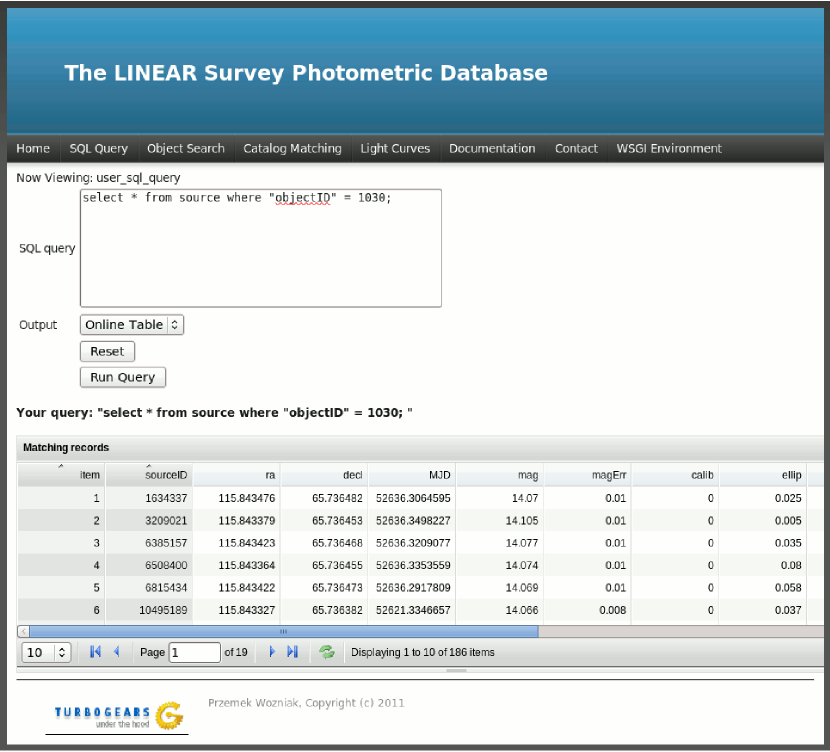Screen dimensions: 830x752
Task: Refresh the matching records table
Action: (x=326, y=652)
